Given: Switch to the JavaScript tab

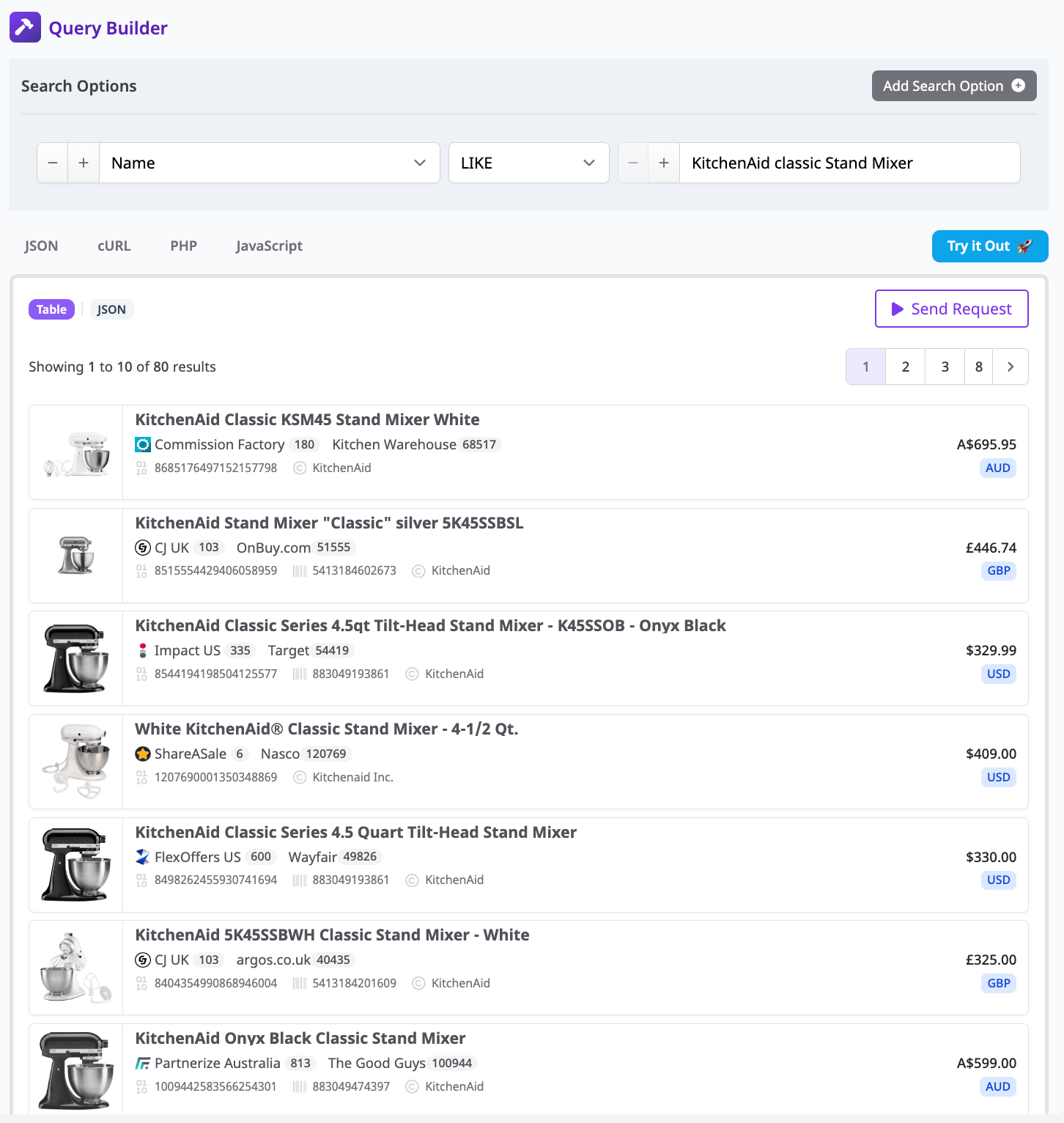Looking at the screenshot, I should pos(269,246).
